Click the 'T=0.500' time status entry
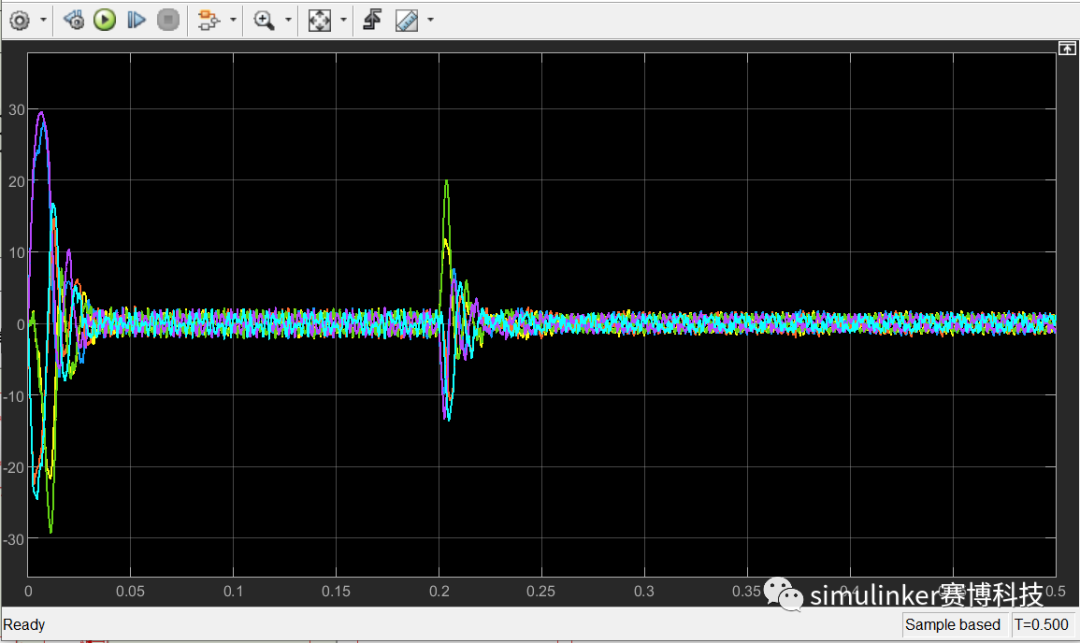1080x643 pixels. point(1041,625)
